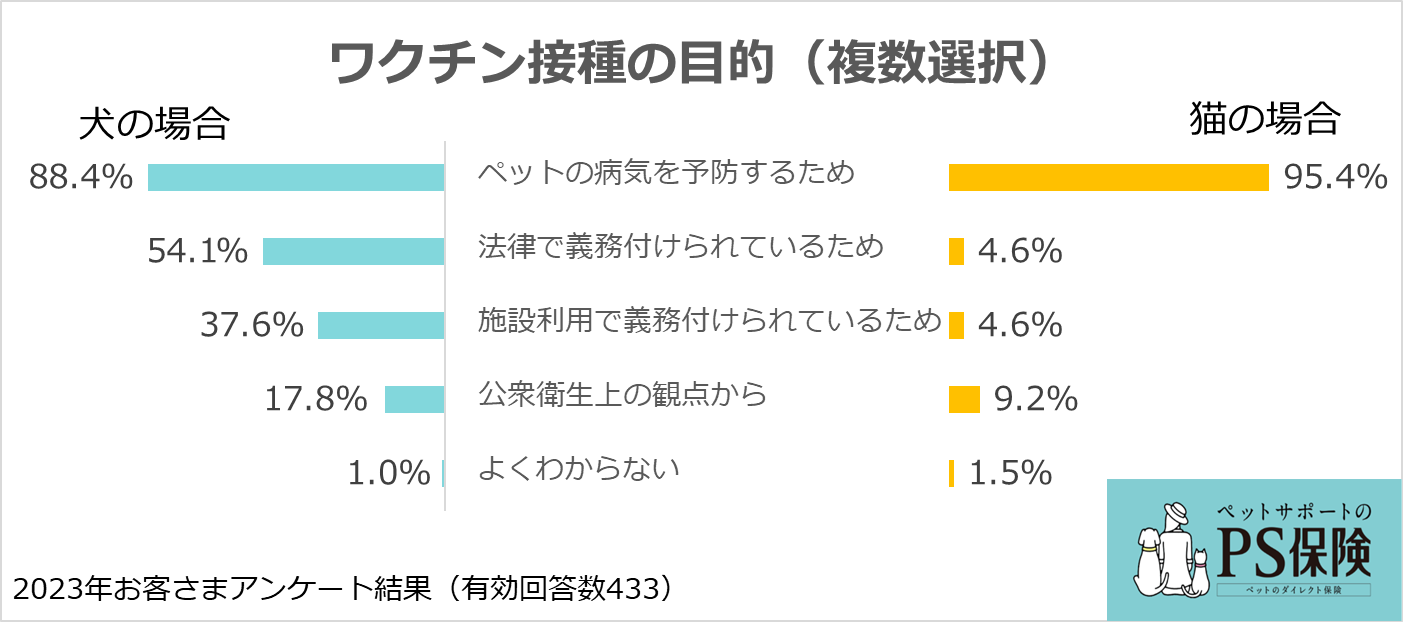
Task: Click the 猫の場合 heading
Action: pos(1264,120)
